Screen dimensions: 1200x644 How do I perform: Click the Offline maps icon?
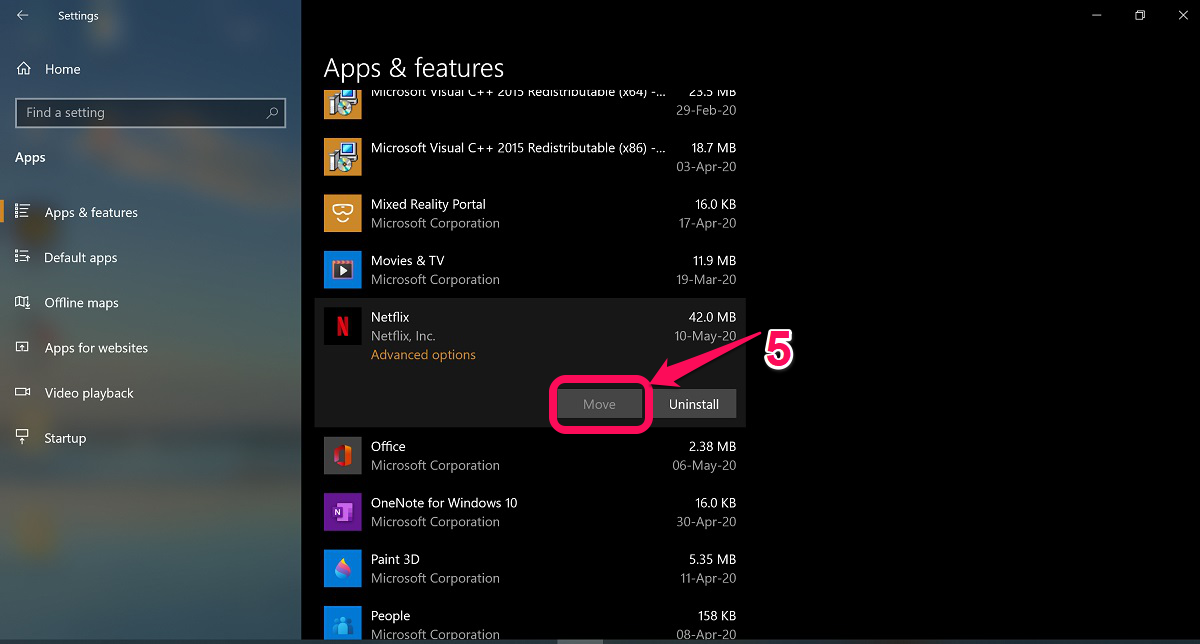(x=23, y=302)
